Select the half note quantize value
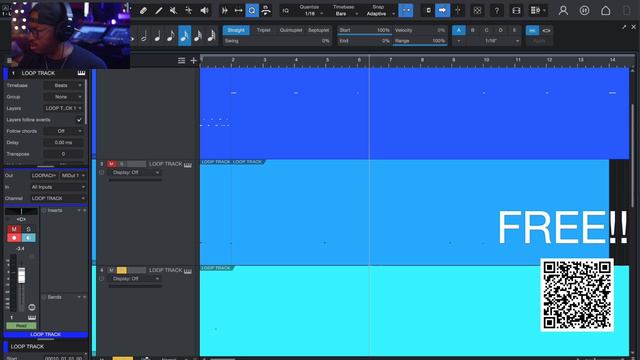 [144, 36]
